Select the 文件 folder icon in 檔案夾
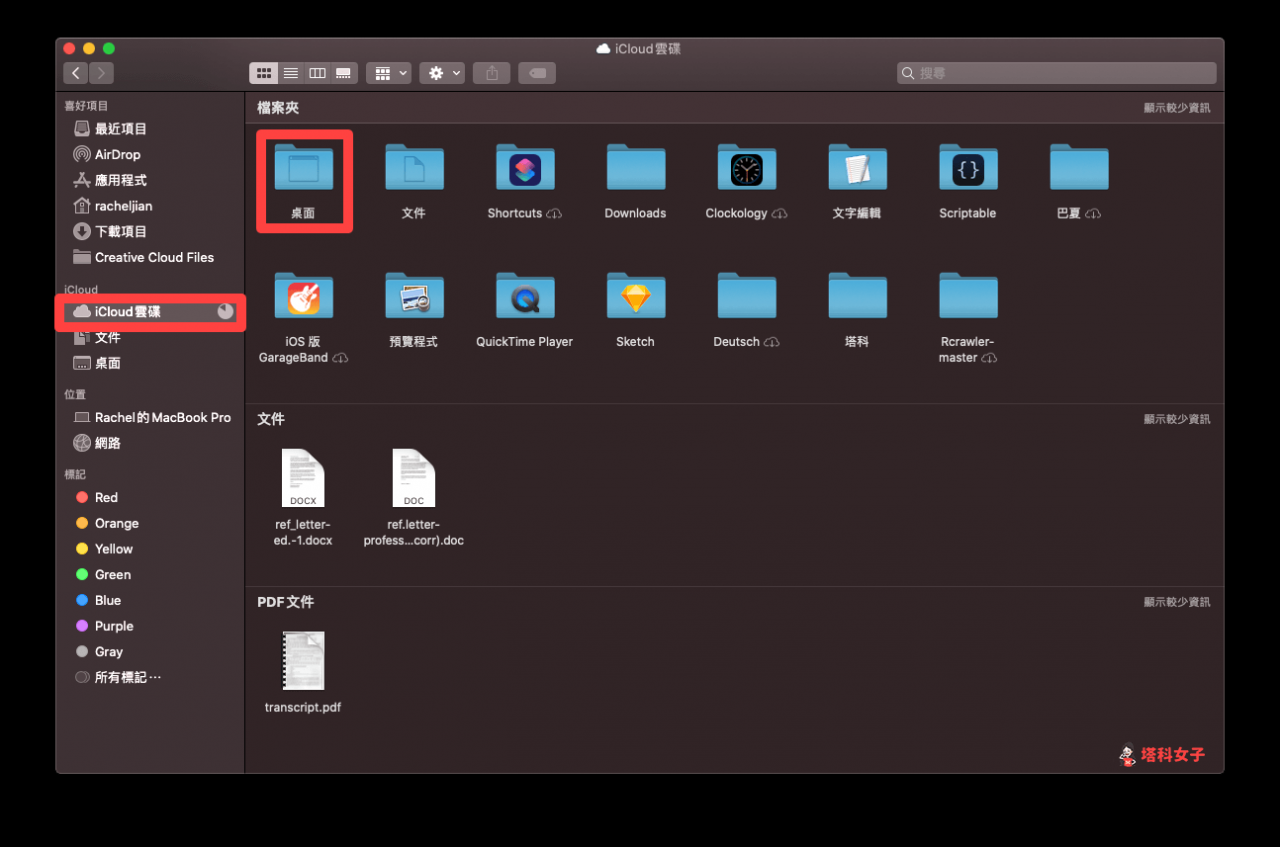Image resolution: width=1280 pixels, height=847 pixels. (x=414, y=166)
